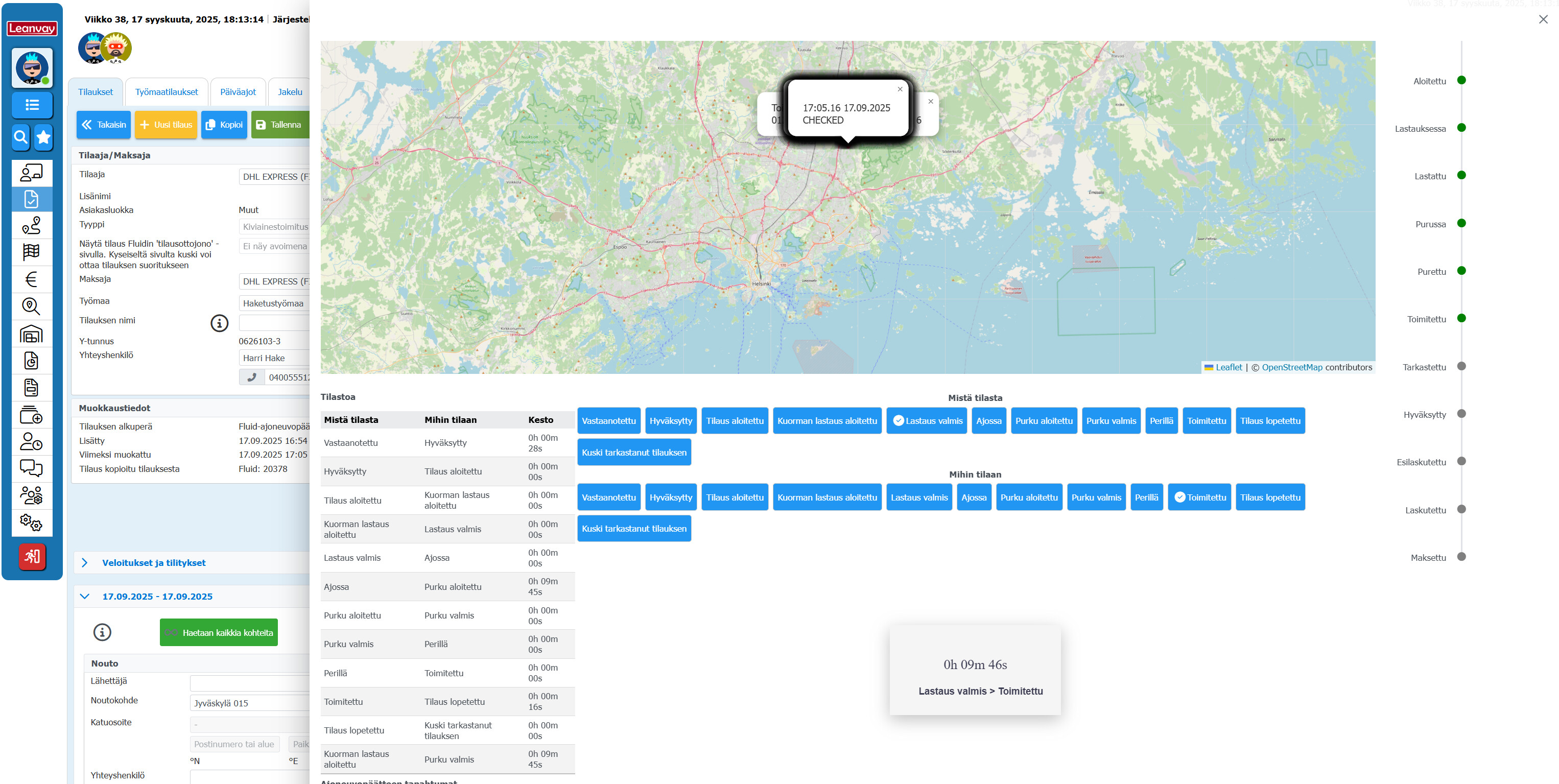Collapse the 17.09.2025 - 17.09.2025 section
The width and height of the screenshot is (1559, 784).
pyautogui.click(x=85, y=597)
